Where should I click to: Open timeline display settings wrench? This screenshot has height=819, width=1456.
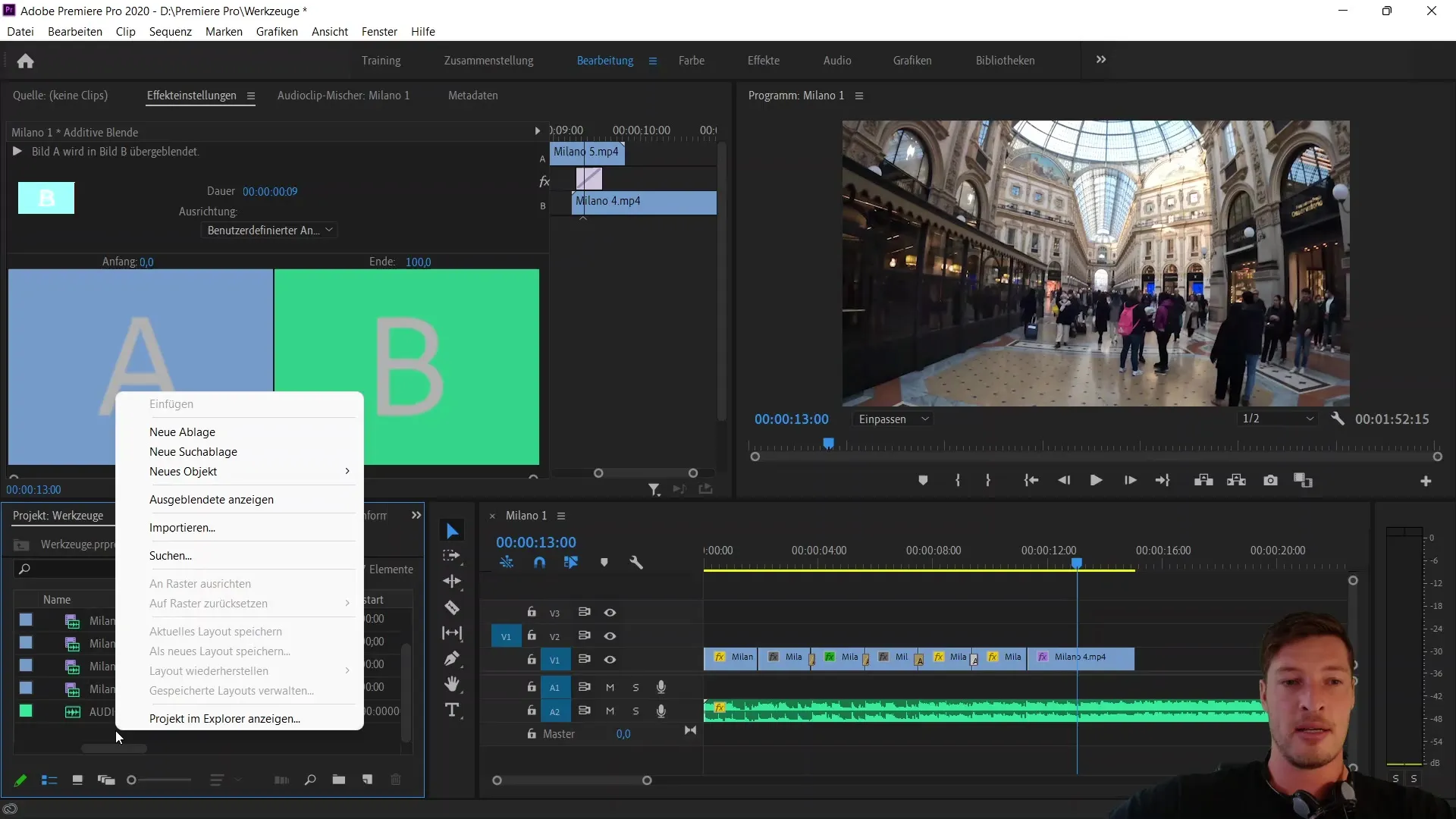(x=636, y=563)
